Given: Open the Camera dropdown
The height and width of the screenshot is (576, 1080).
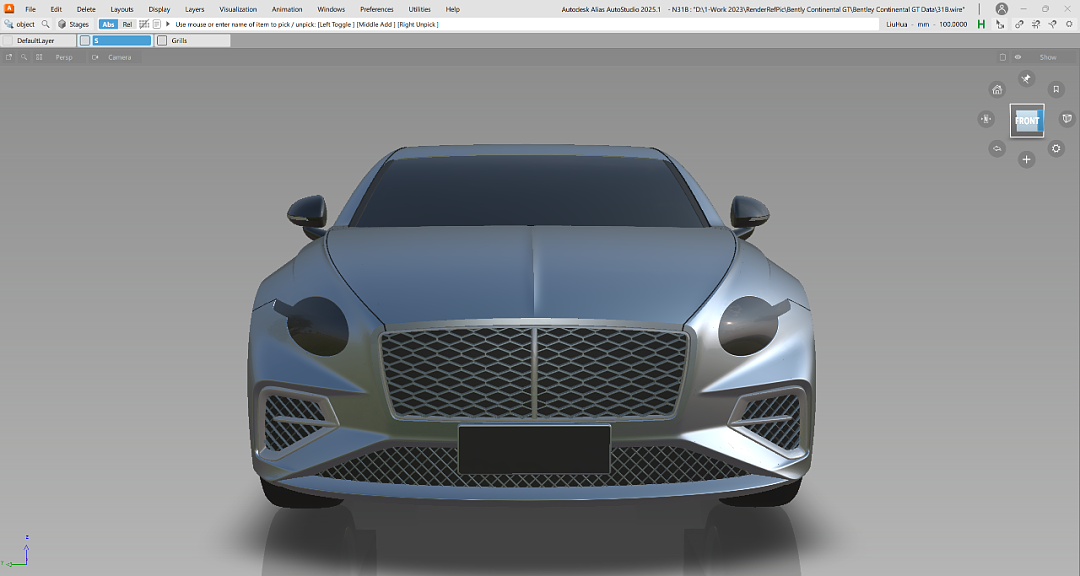Looking at the screenshot, I should click(x=119, y=57).
